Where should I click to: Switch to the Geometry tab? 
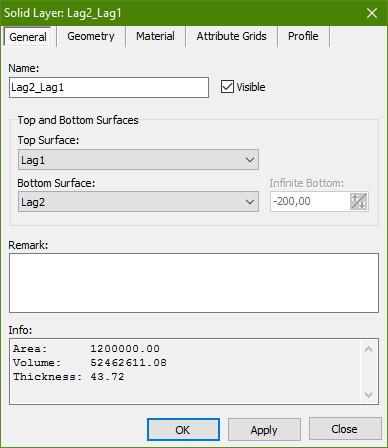(91, 36)
